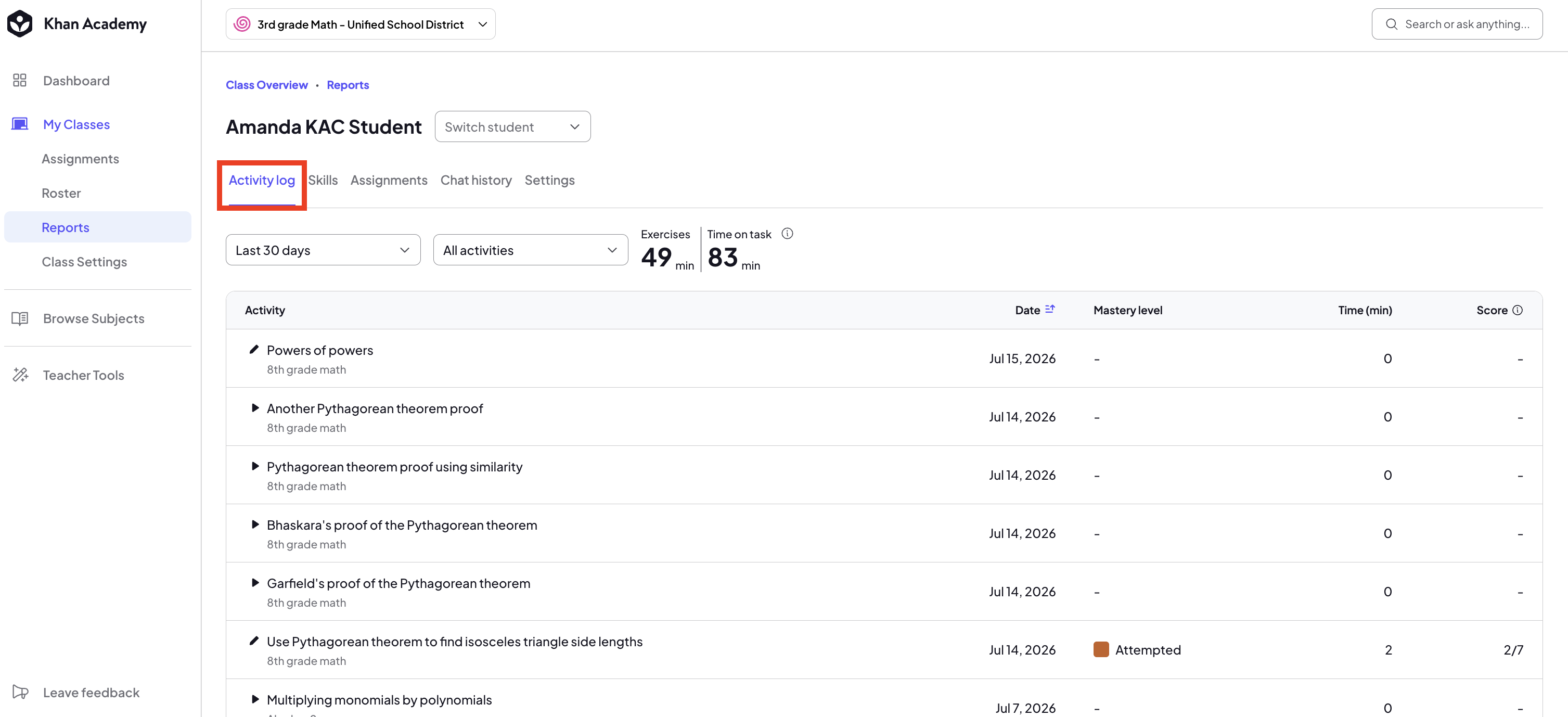Screen dimensions: 1568x717
Task: Open Another Pythagorean theorem proof activity
Action: pyautogui.click(x=375, y=408)
